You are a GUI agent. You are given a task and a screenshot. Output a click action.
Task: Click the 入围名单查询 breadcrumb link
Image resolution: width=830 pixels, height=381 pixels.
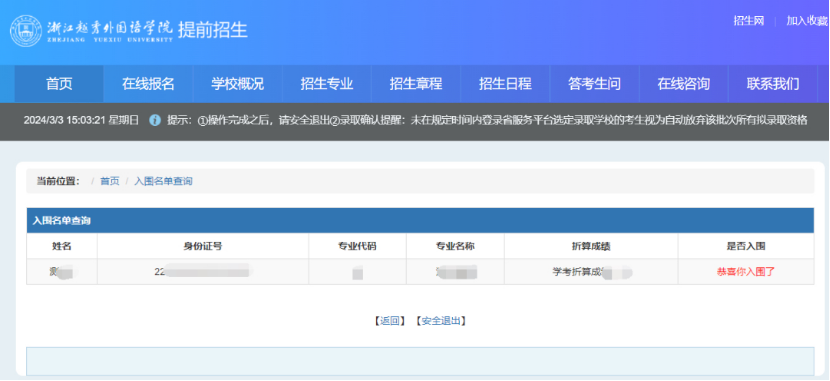click(163, 181)
